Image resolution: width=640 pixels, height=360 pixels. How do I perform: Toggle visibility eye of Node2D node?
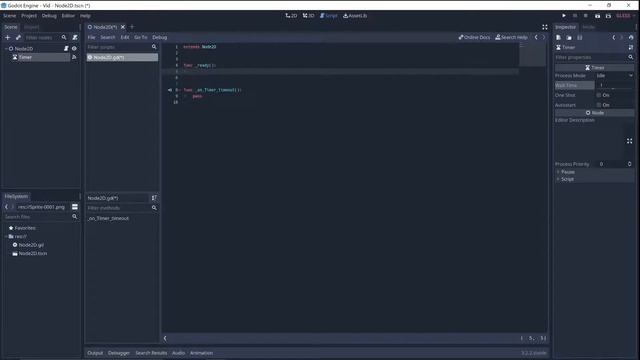74,48
